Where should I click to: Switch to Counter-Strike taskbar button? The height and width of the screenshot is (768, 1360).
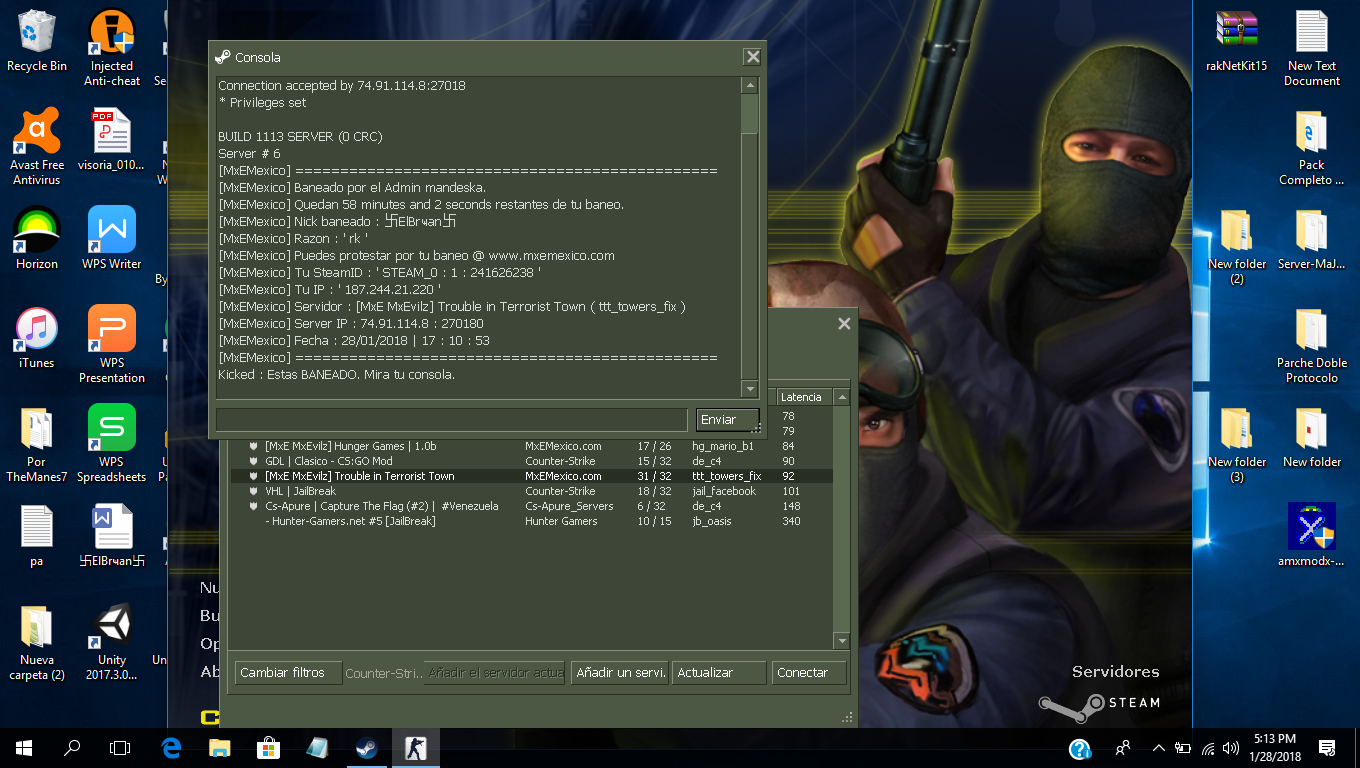tap(415, 748)
